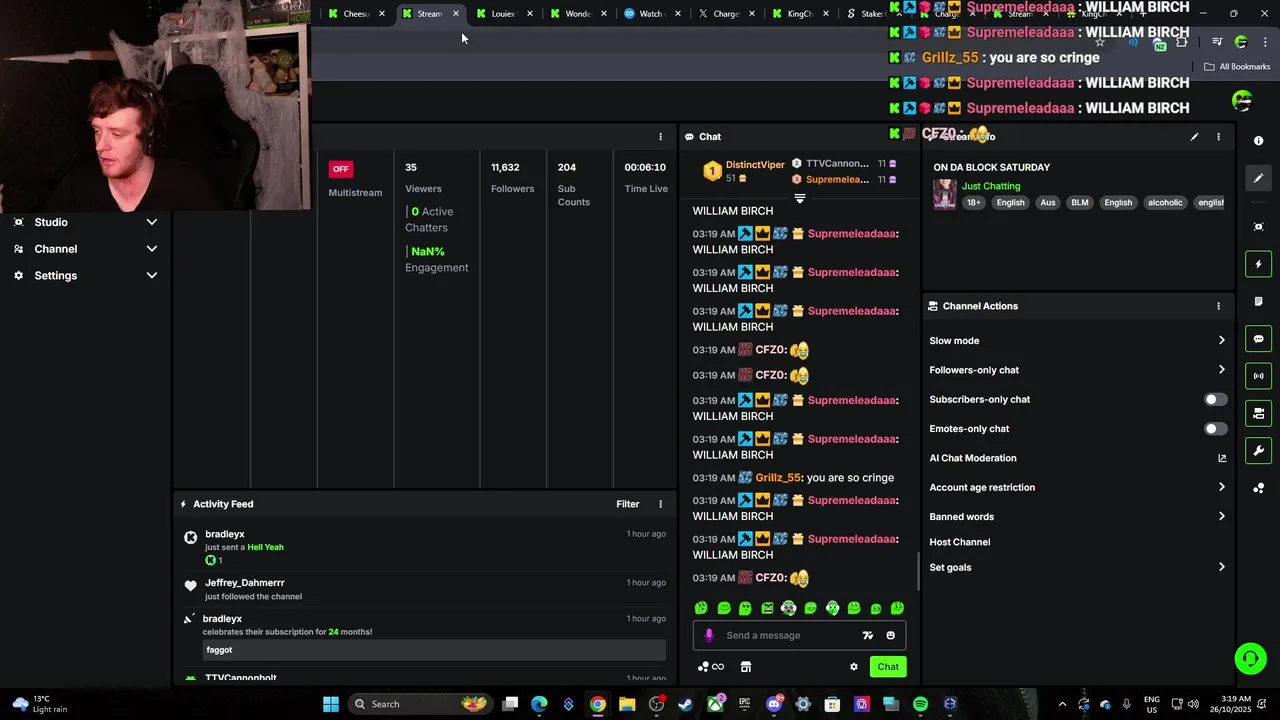Click the translate icon in message box
Viewport: 1280px width, 720px height.
(x=867, y=635)
